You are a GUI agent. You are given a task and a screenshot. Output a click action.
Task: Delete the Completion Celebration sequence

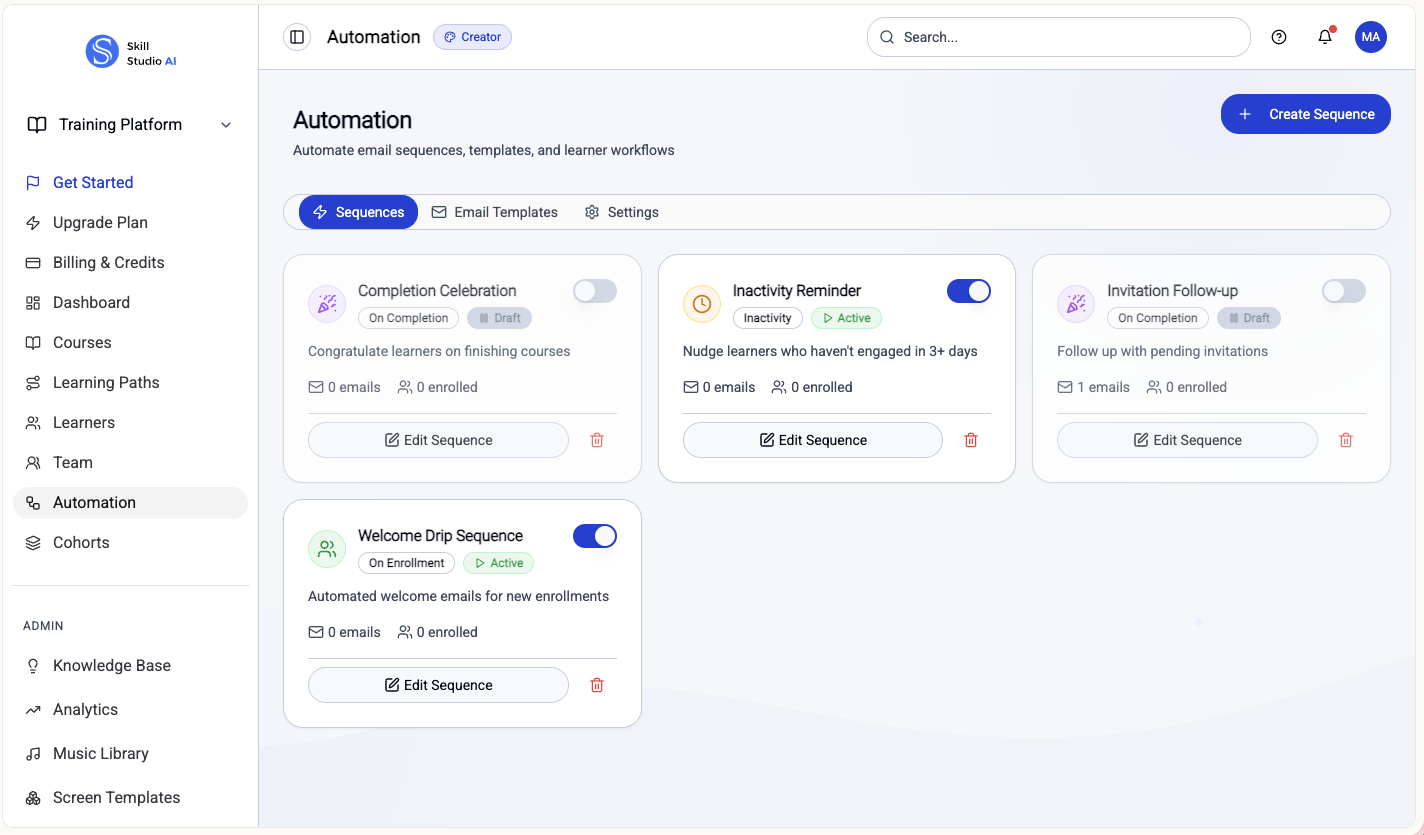coord(597,440)
